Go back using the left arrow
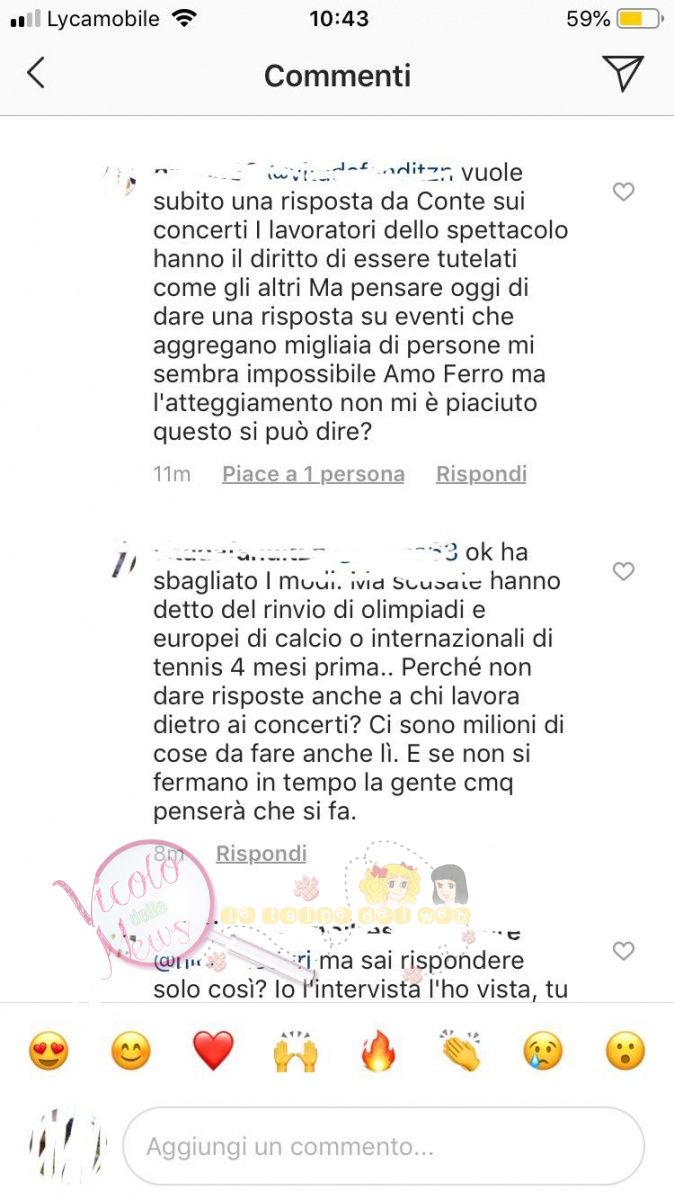This screenshot has width=674, height=1200. [36, 73]
